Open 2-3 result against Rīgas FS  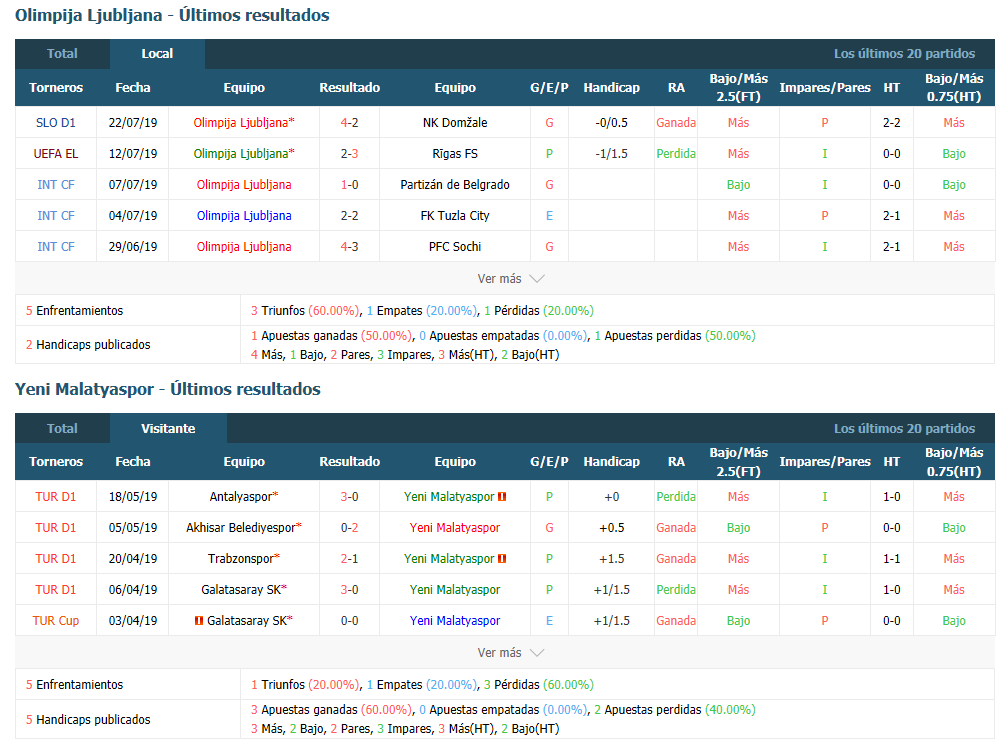coord(350,154)
